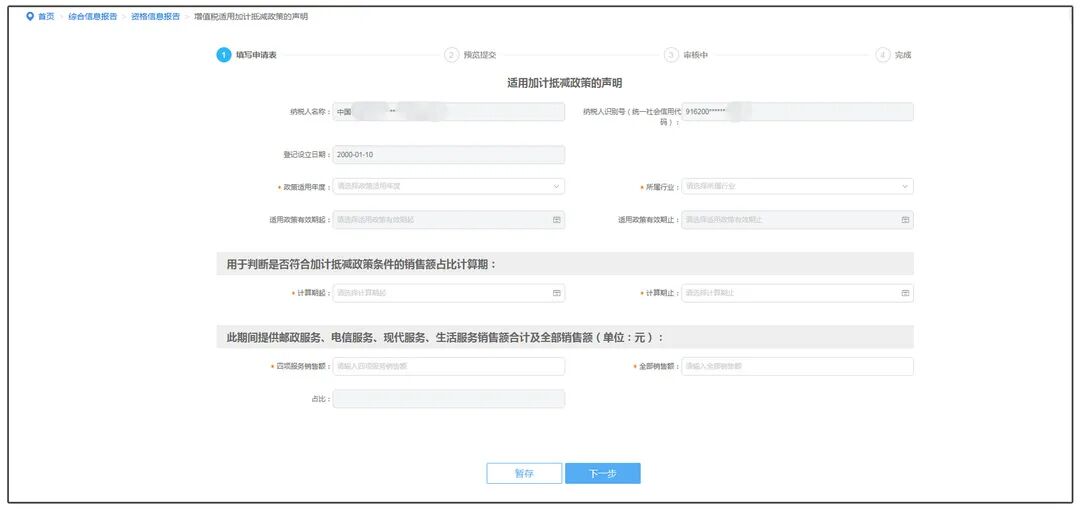Image resolution: width=1080 pixels, height=509 pixels.
Task: Click breadcrumb text 增值税适用加计抵减政策的声明
Action: pos(251,17)
